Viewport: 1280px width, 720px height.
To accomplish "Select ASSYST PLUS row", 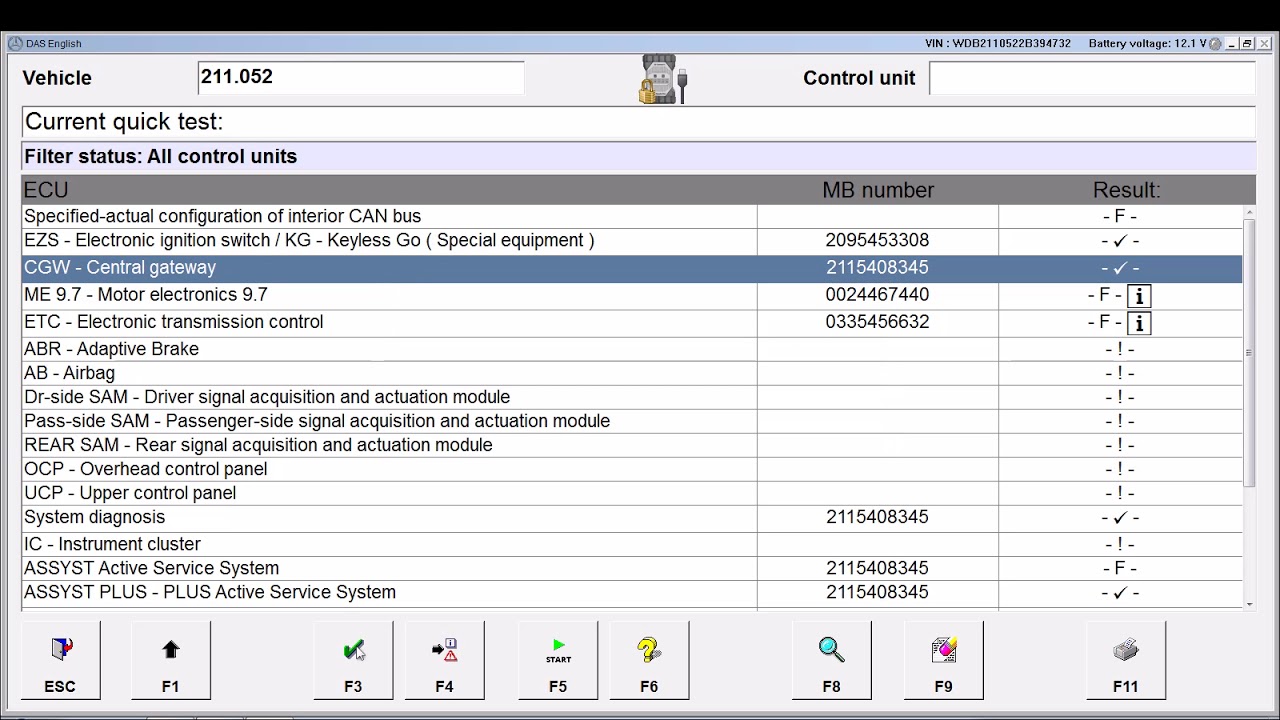I will coord(632,592).
